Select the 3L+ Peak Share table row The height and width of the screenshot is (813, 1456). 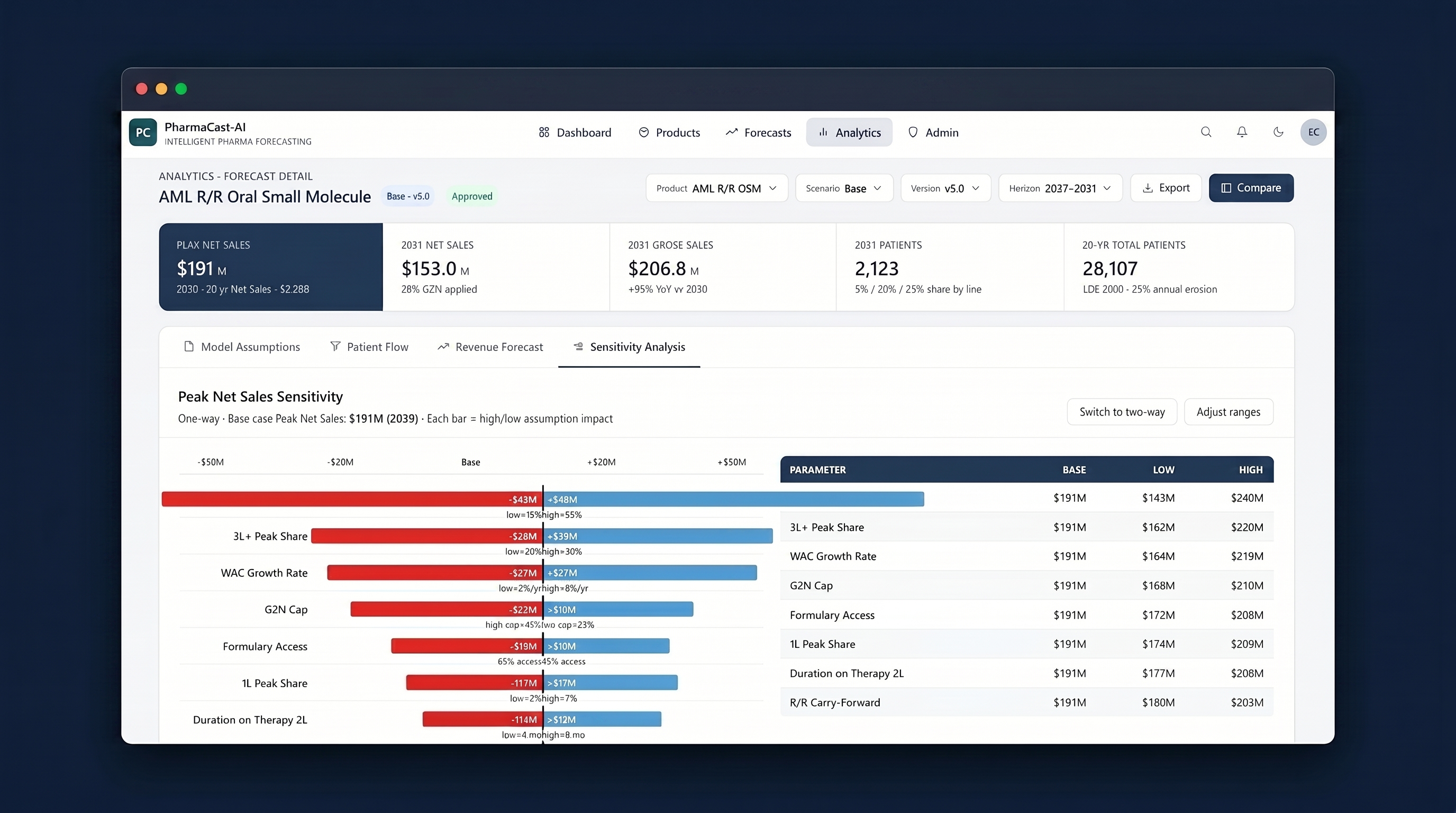(1027, 527)
